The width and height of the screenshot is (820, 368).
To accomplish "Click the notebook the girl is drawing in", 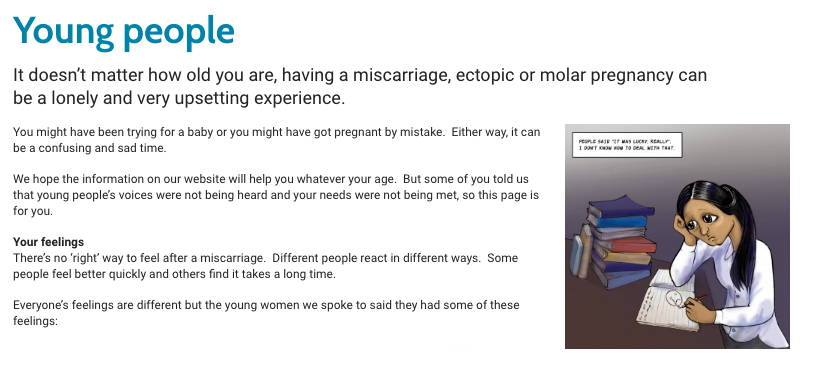I will click(x=668, y=300).
